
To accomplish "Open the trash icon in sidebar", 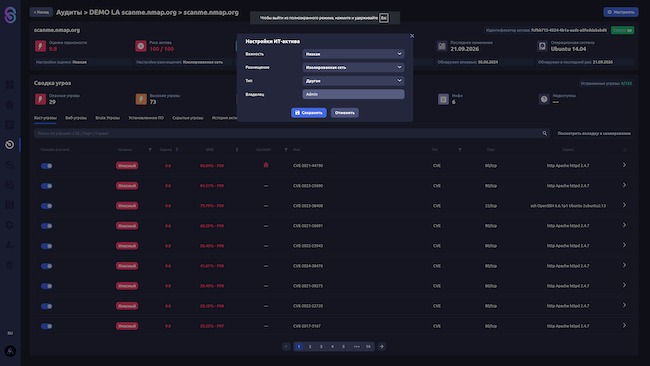I will [x=10, y=265].
